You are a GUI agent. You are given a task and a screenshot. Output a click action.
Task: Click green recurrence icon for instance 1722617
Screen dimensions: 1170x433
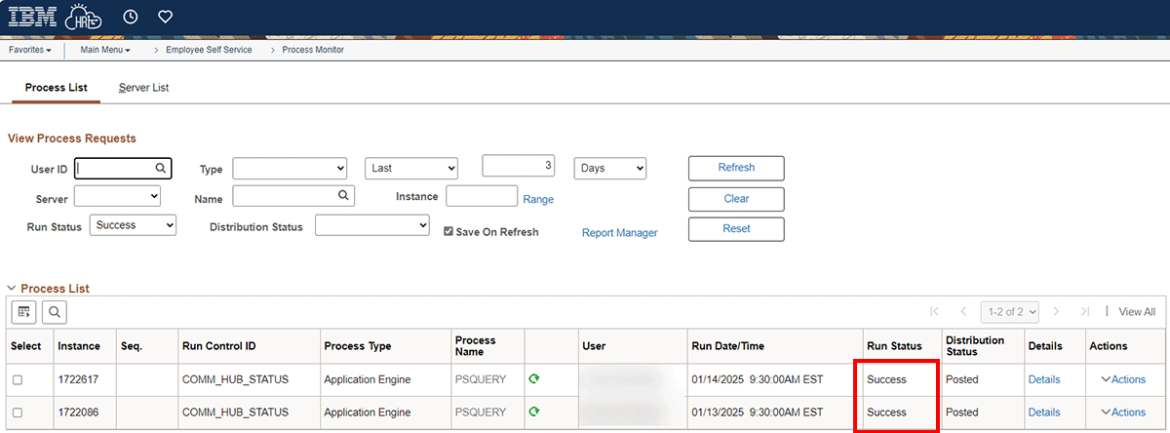(534, 379)
